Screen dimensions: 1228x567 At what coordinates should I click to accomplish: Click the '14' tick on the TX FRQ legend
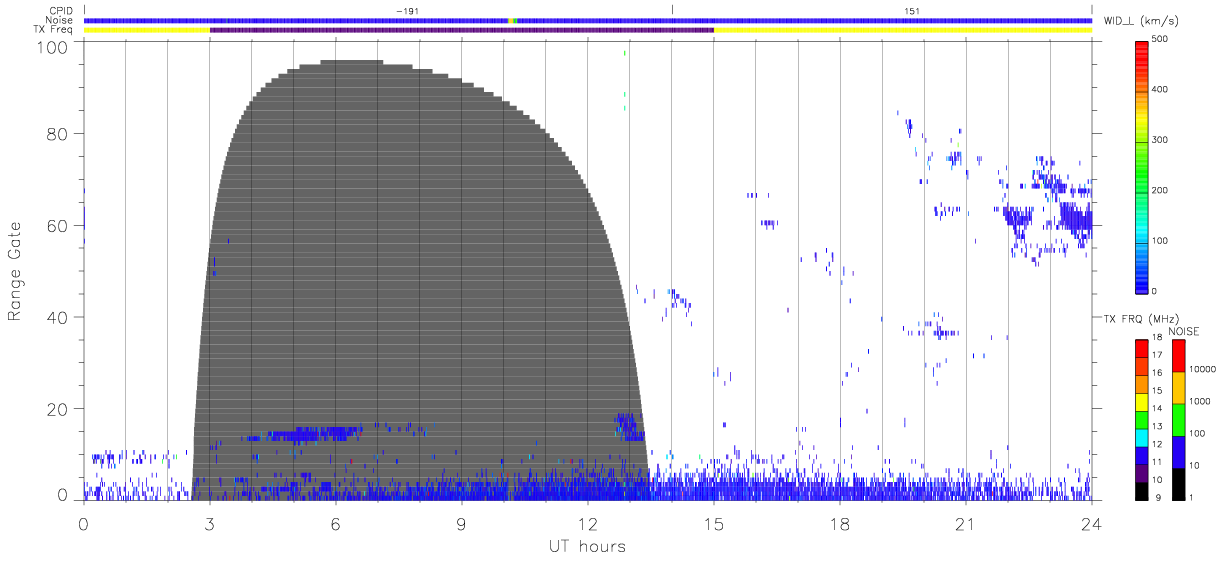1157,410
